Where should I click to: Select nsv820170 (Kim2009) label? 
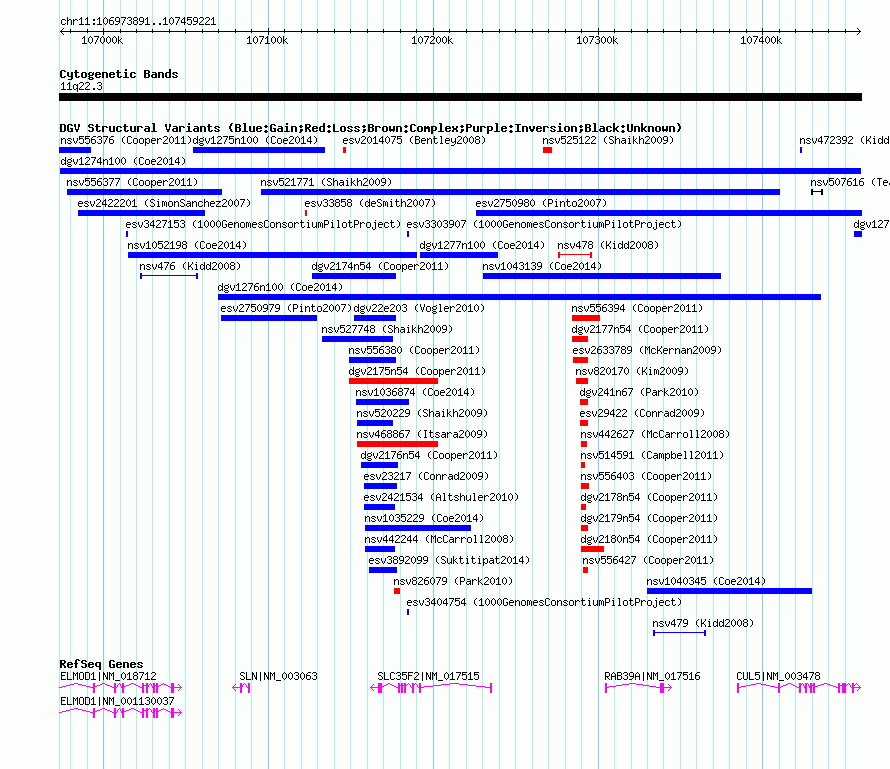(632, 371)
